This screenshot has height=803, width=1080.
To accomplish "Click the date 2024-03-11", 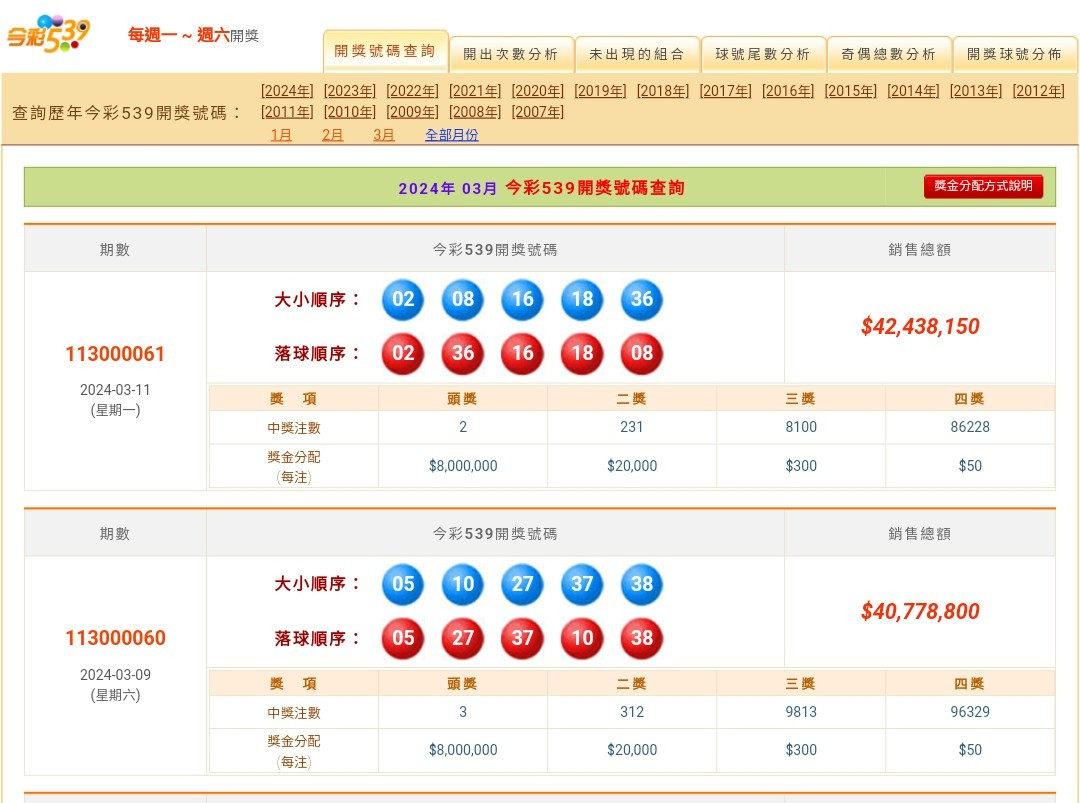I will click(115, 390).
